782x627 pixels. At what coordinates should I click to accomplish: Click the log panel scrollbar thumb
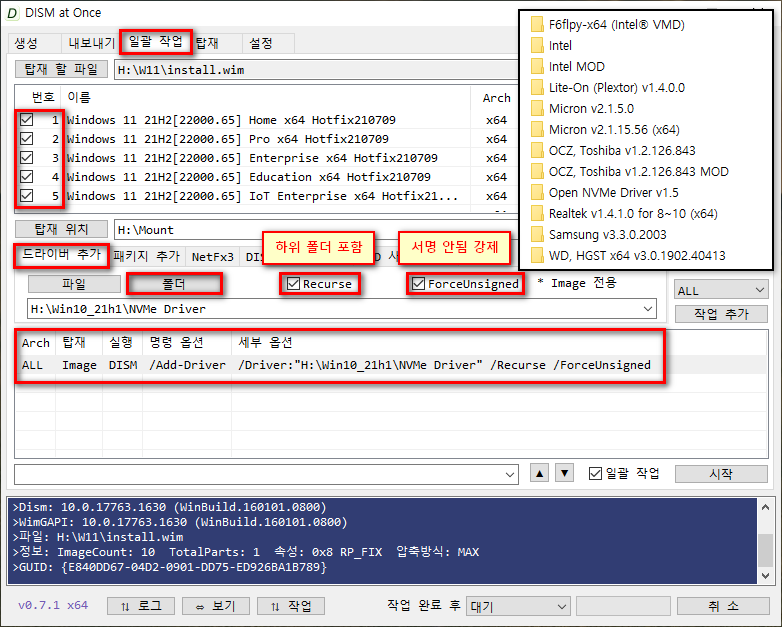tap(766, 550)
